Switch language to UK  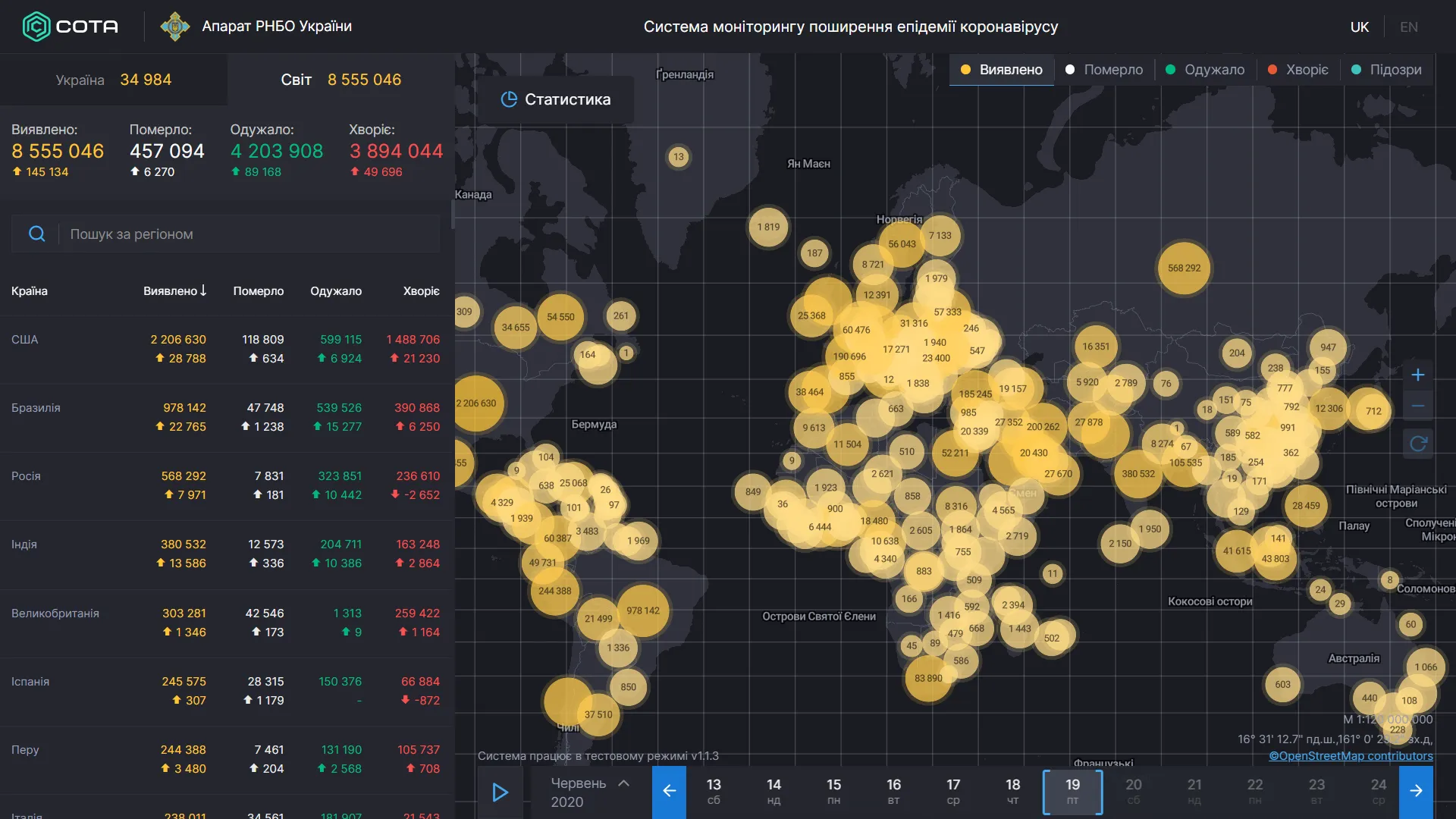click(x=1360, y=27)
